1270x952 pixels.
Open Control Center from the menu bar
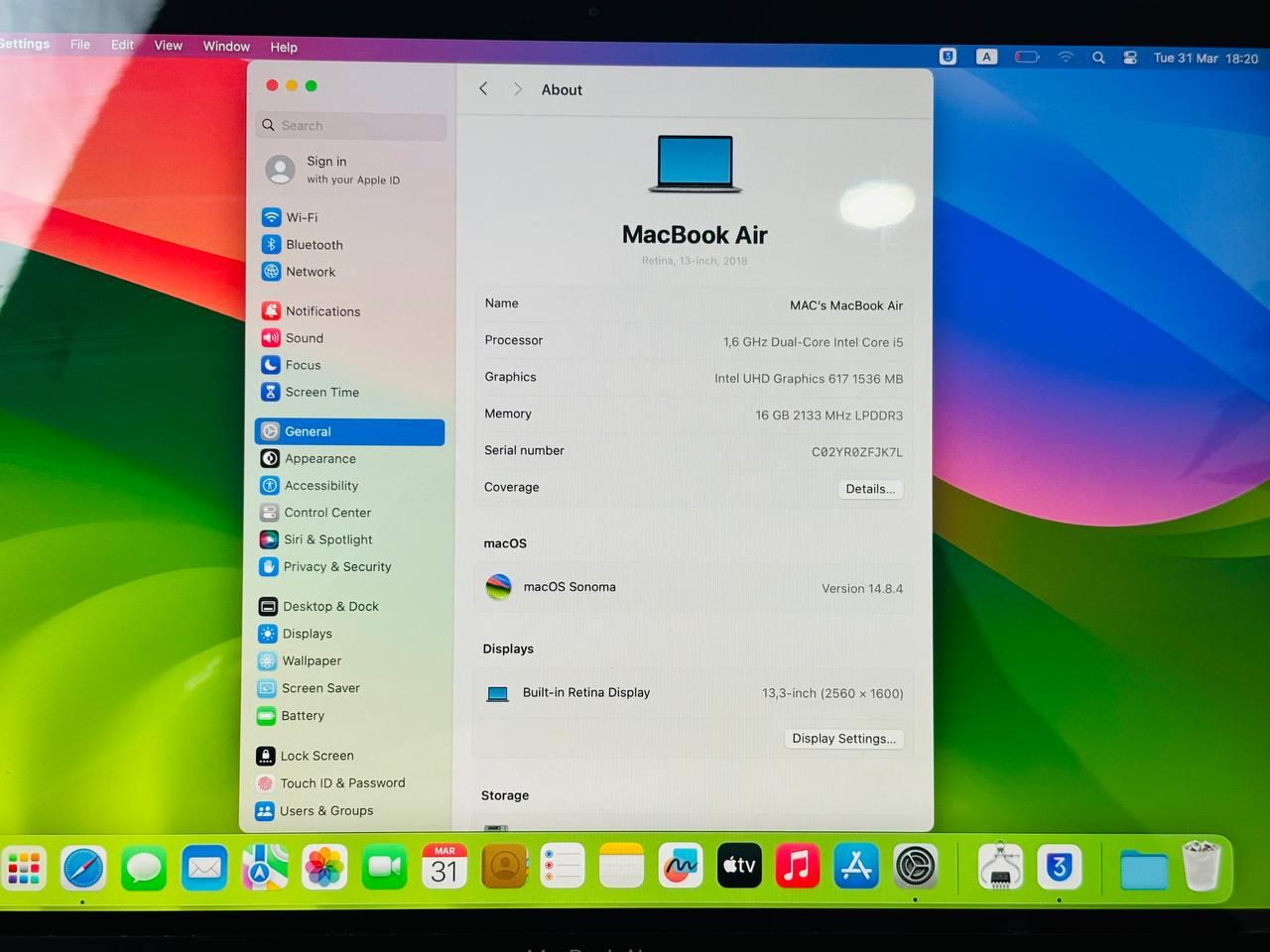1130,58
